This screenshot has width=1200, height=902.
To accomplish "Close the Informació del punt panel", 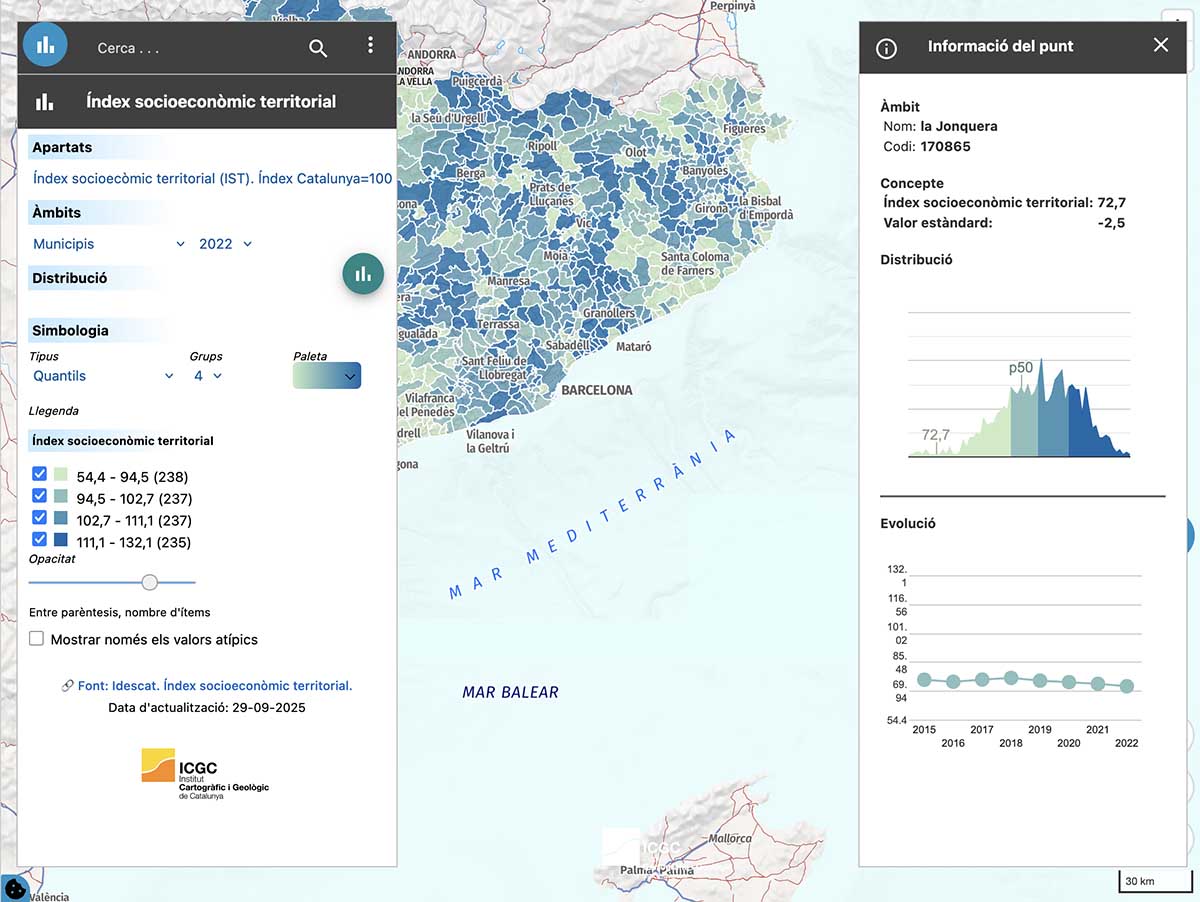I will click(x=1160, y=45).
